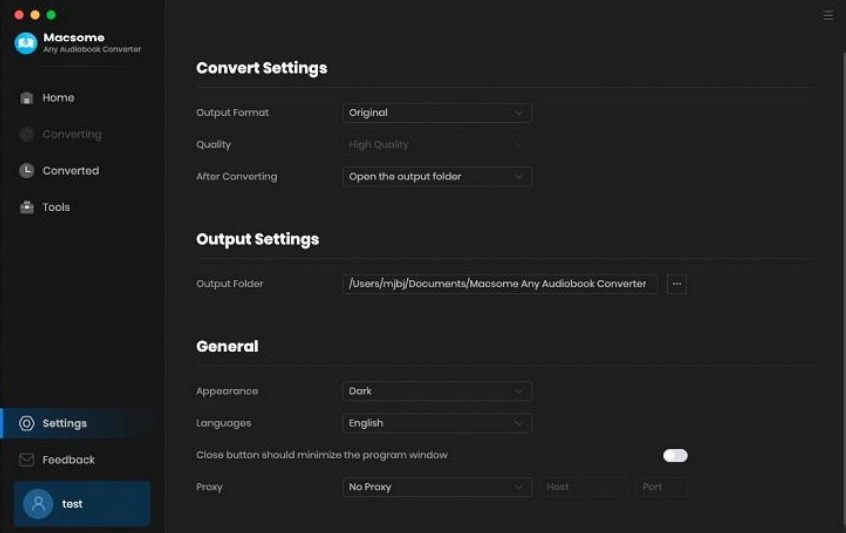
Task: Toggle close button minimizes window switch
Action: 675,455
